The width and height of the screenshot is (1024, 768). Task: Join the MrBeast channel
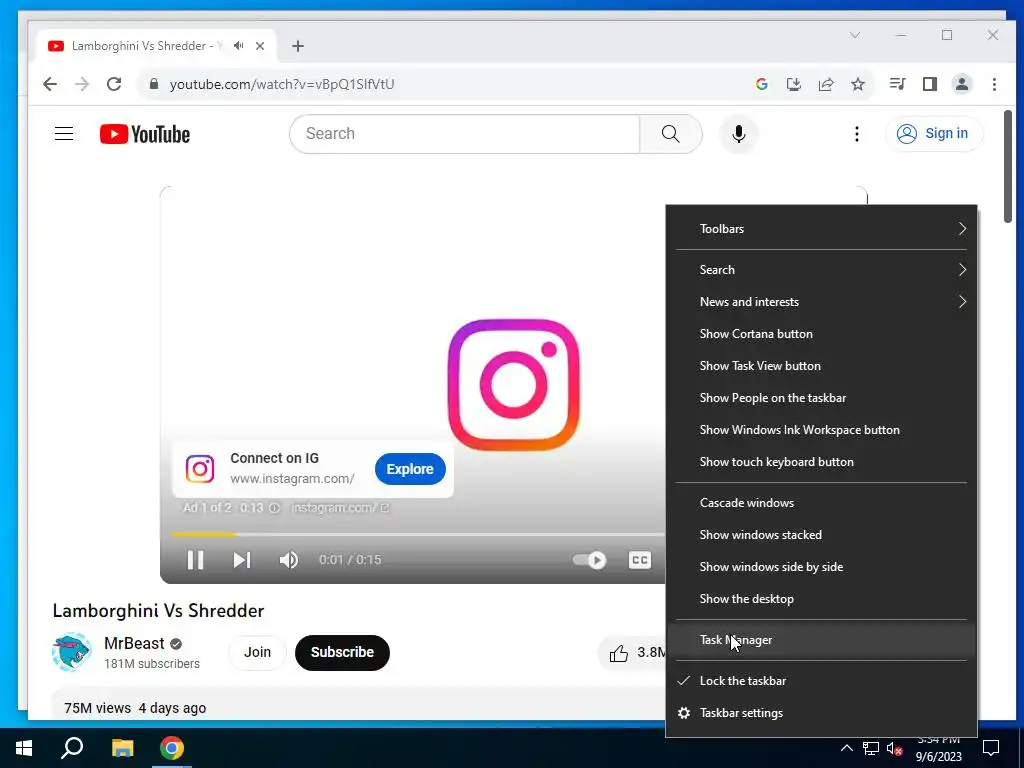pyautogui.click(x=257, y=652)
